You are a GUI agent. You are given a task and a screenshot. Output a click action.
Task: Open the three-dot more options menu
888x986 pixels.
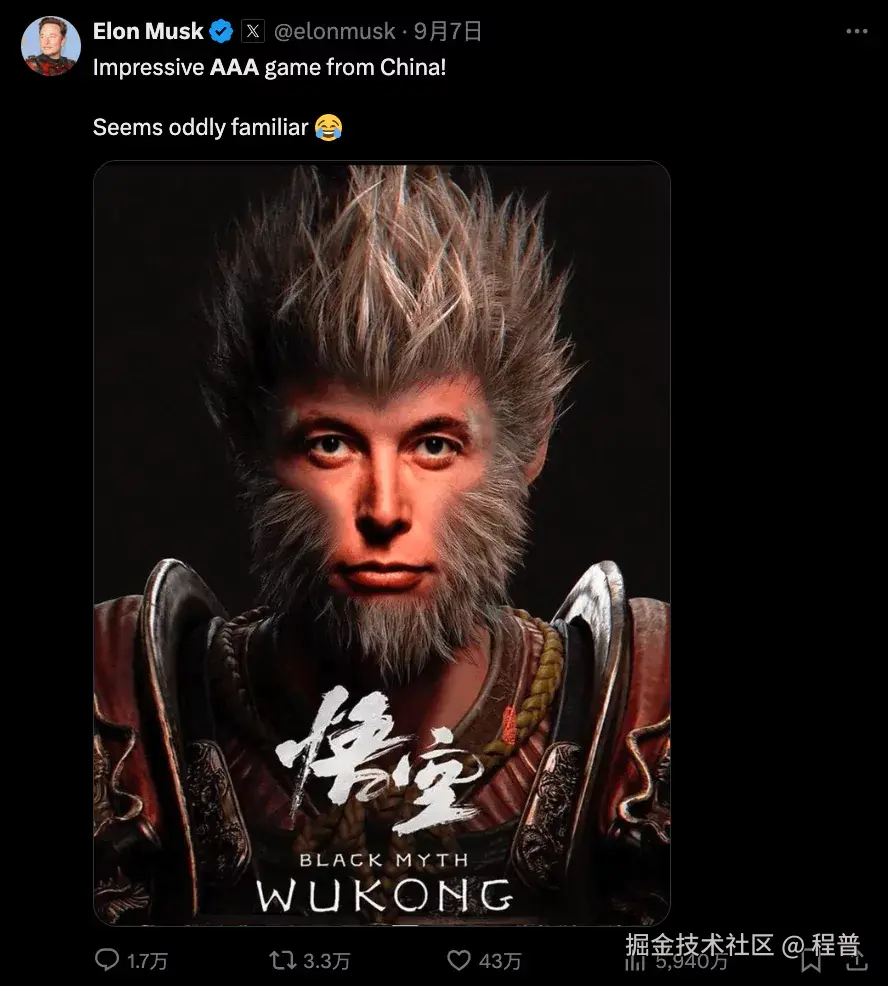(x=857, y=31)
